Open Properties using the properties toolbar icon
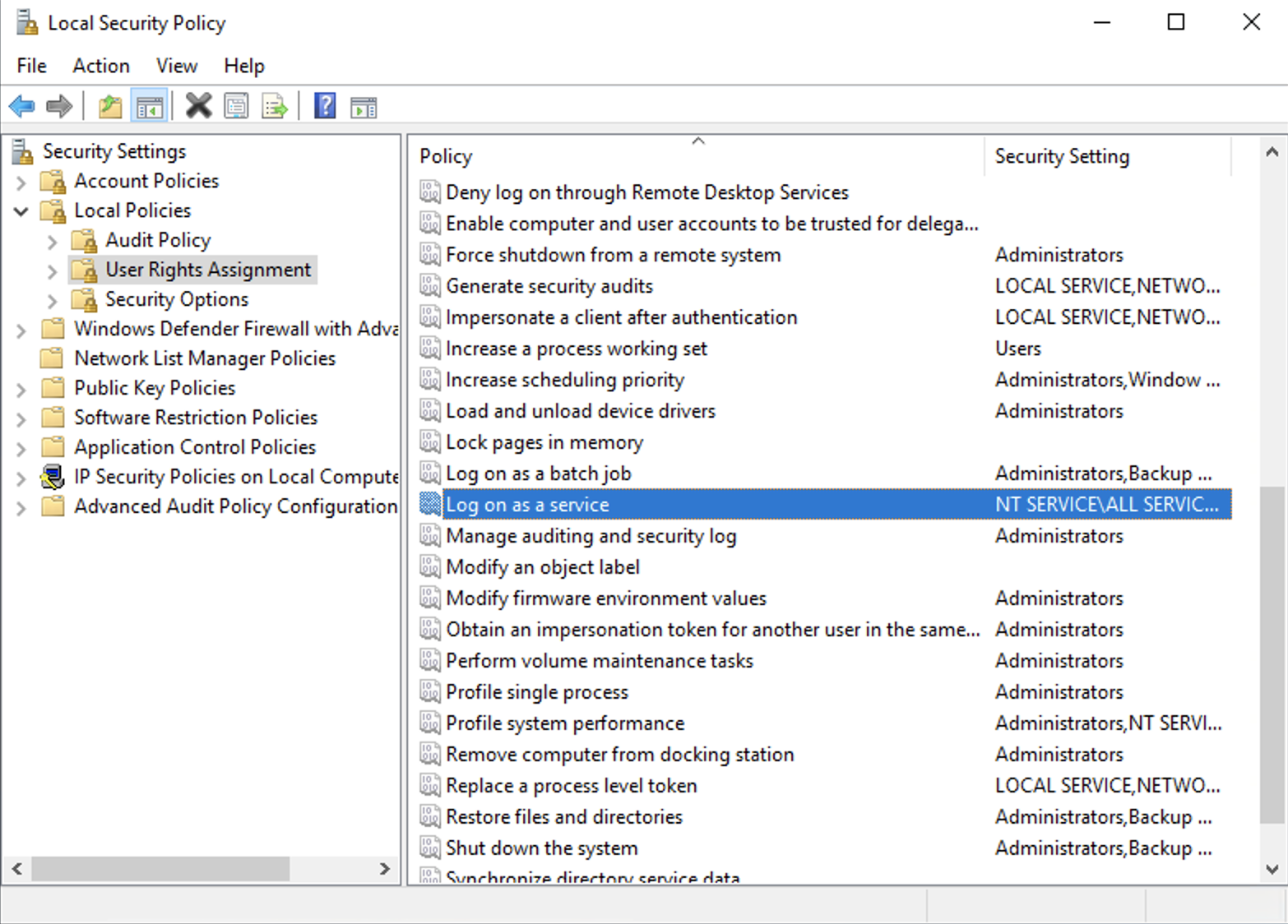The height and width of the screenshot is (924, 1288). 236,105
